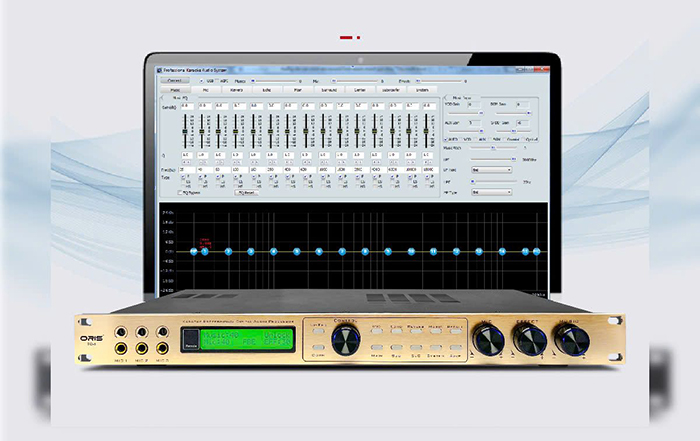Image resolution: width=700 pixels, height=441 pixels.
Task: Click the gain fader of the last EQ band
Action: pos(426,131)
